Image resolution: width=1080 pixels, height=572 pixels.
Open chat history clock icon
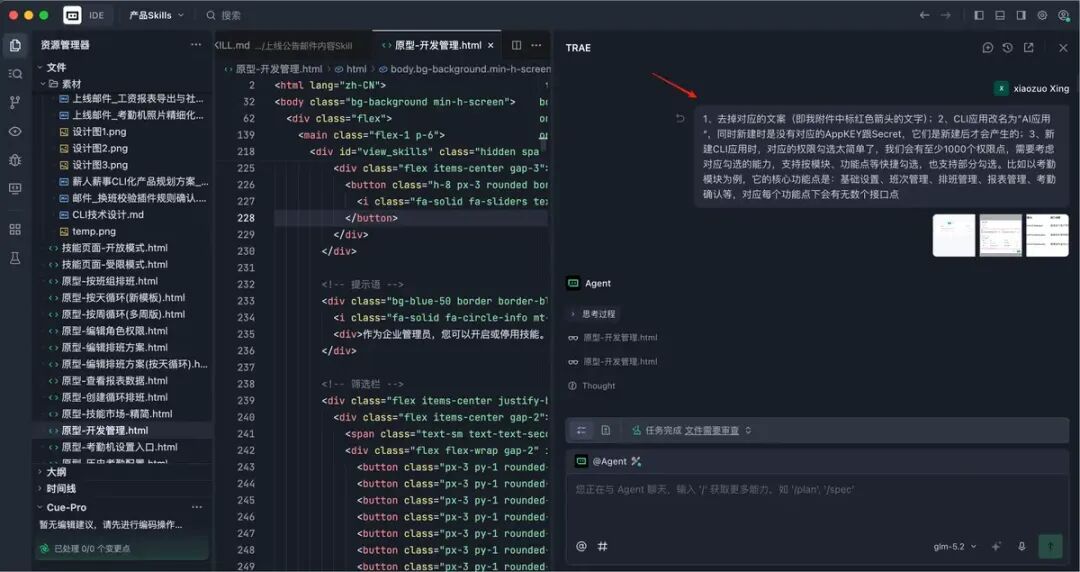pos(1007,48)
